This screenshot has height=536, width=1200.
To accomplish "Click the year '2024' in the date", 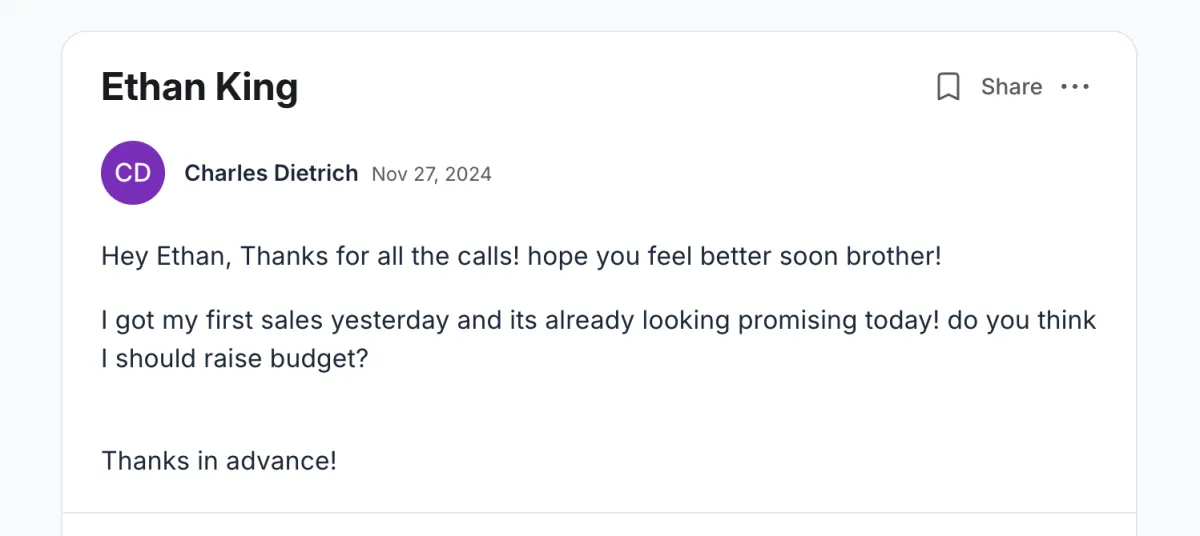I will point(468,174).
